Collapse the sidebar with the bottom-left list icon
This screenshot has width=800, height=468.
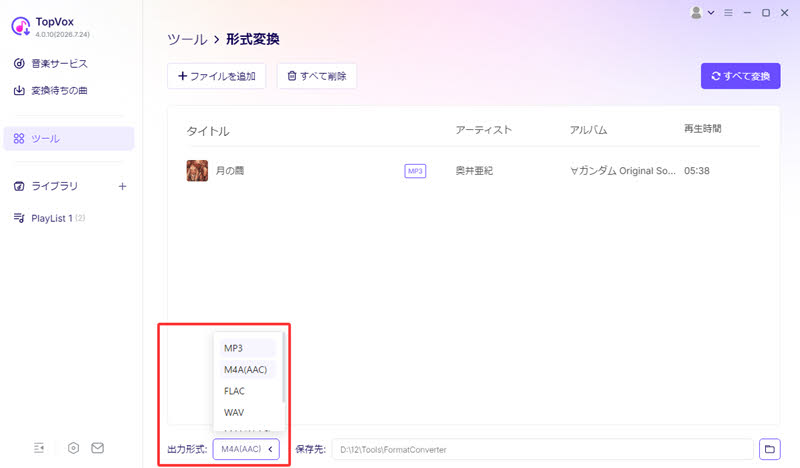click(39, 448)
